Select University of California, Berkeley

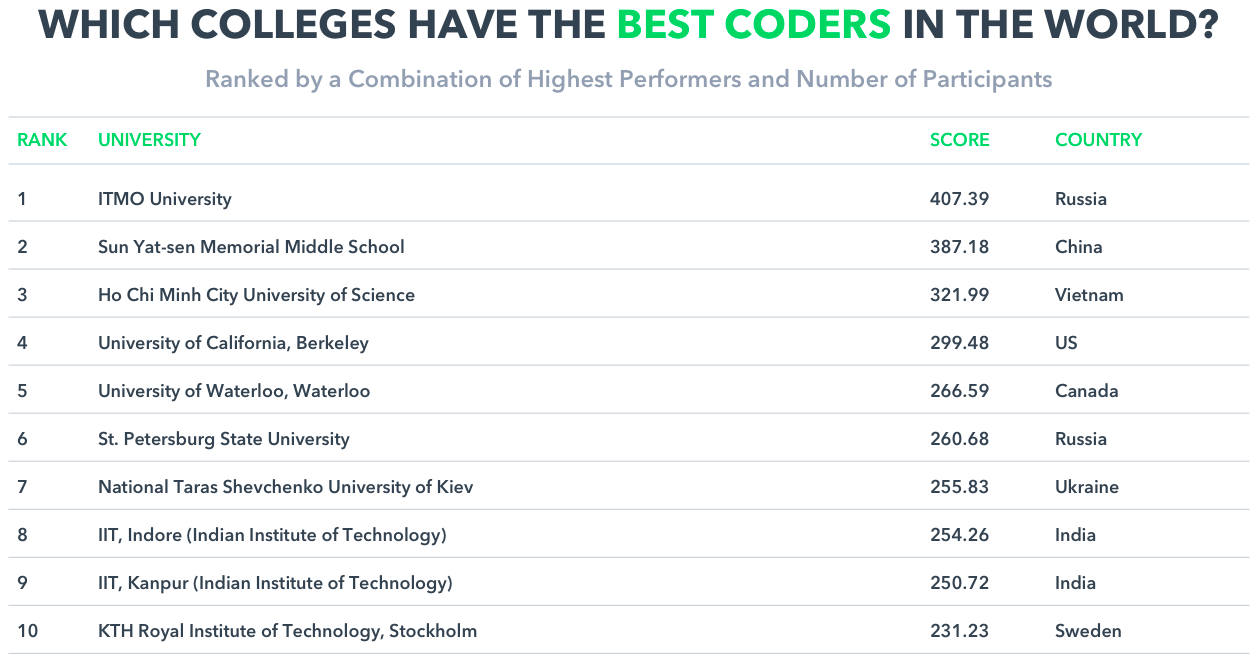(x=233, y=343)
